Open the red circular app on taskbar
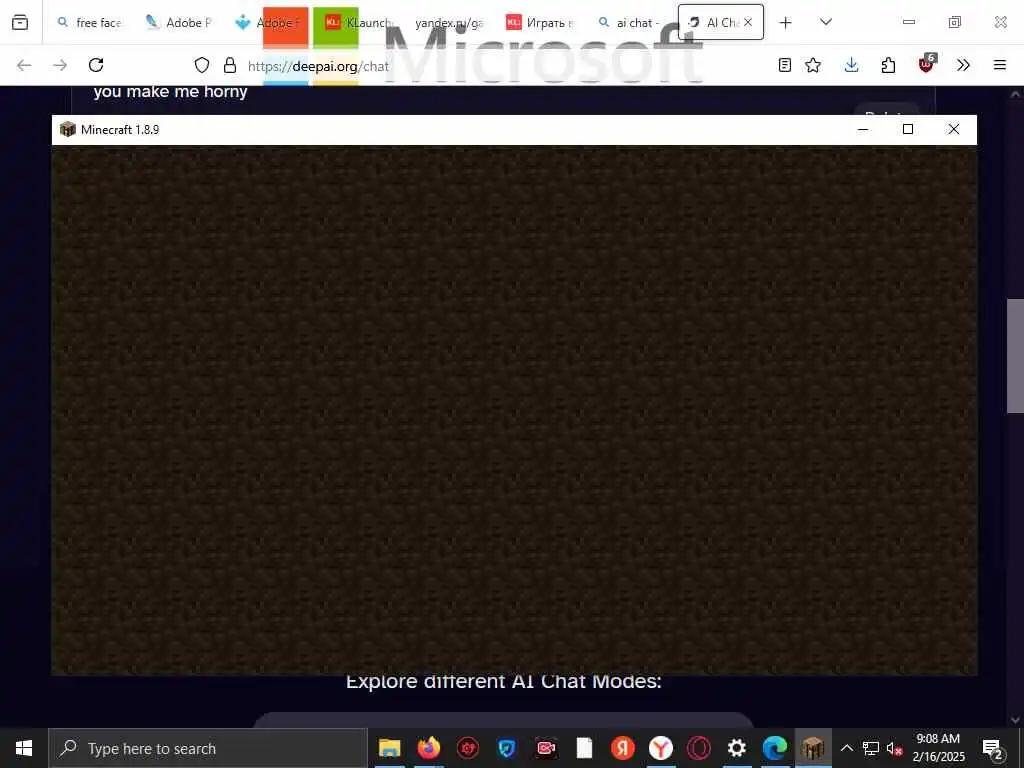Image resolution: width=1024 pixels, height=768 pixels. tap(468, 748)
